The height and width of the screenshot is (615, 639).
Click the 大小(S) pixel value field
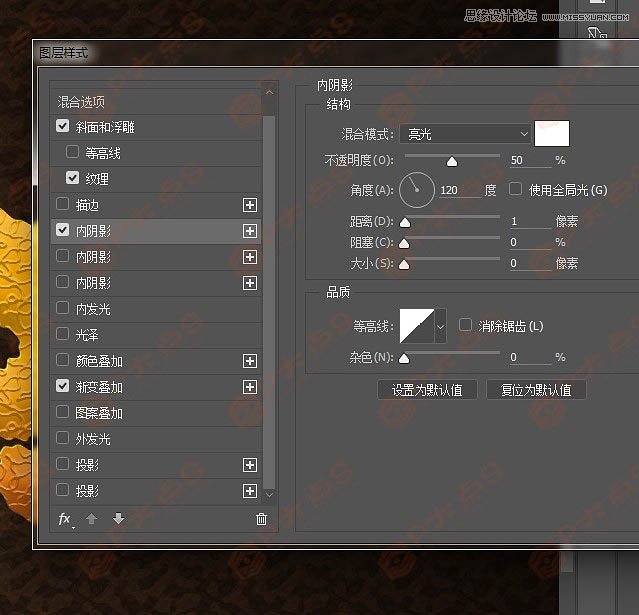[531, 264]
